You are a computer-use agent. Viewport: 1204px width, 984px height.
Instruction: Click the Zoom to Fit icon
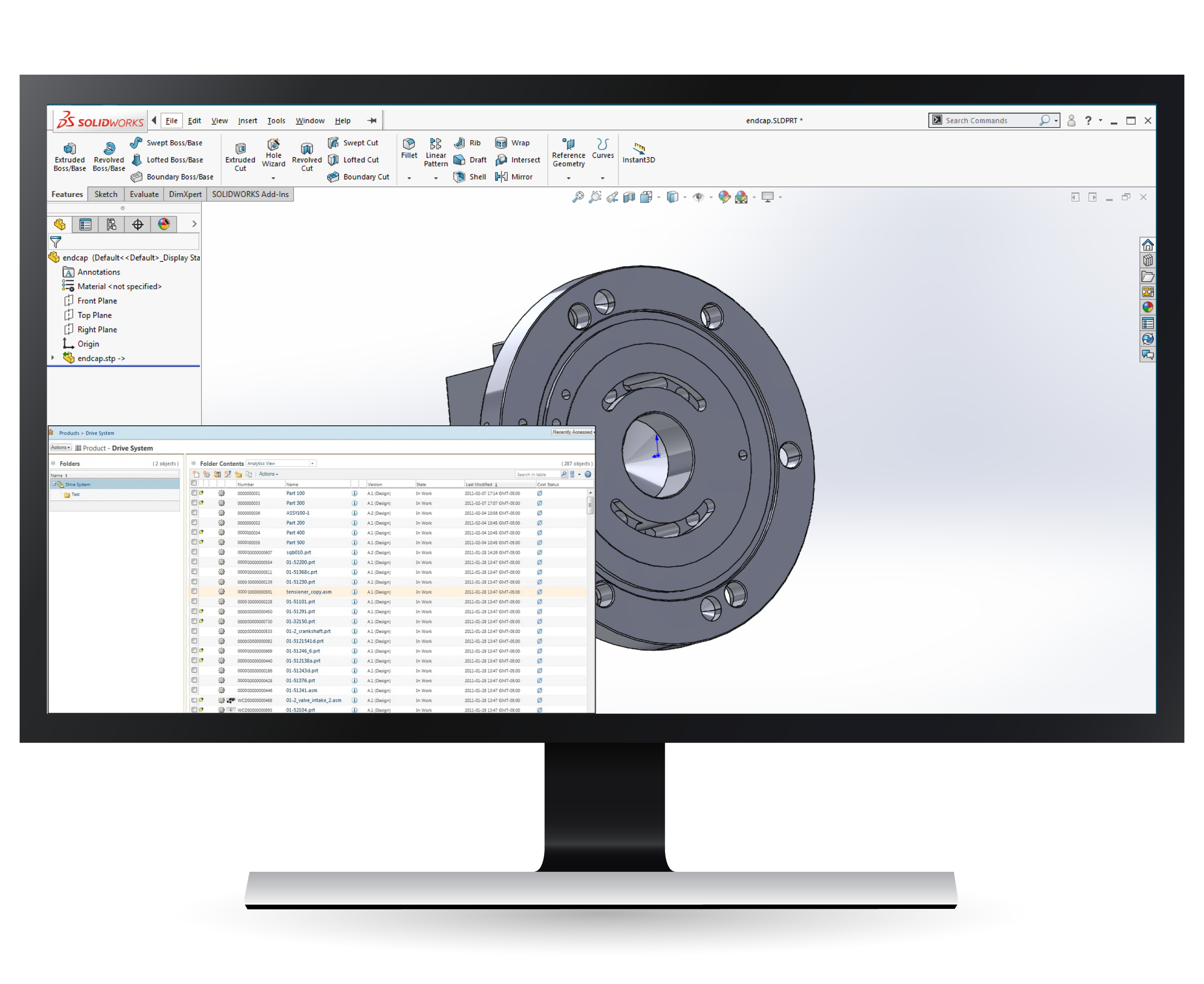click(x=577, y=197)
